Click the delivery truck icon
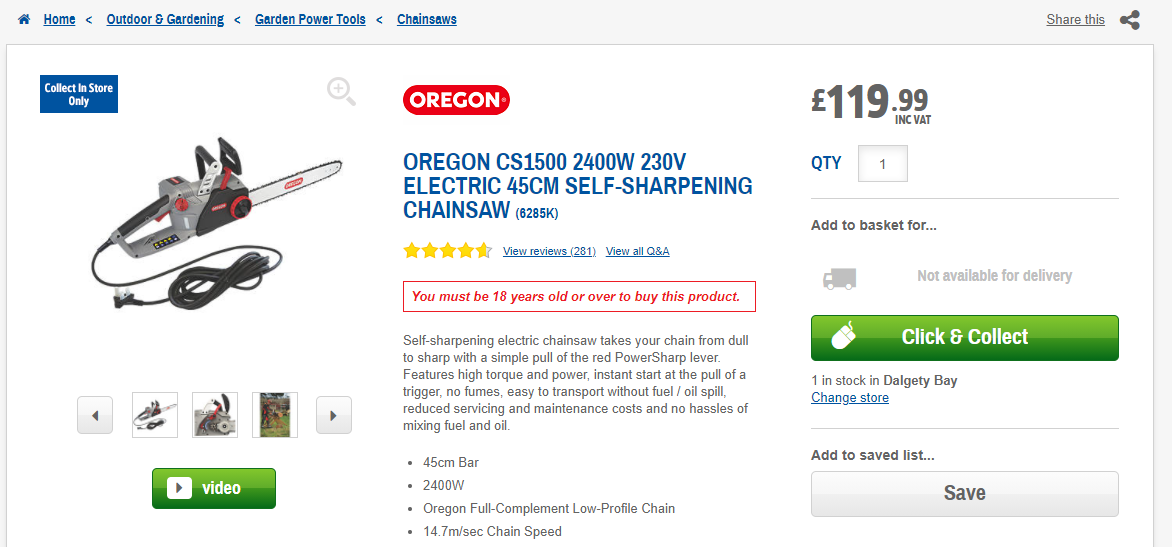This screenshot has width=1172, height=547. [839, 277]
